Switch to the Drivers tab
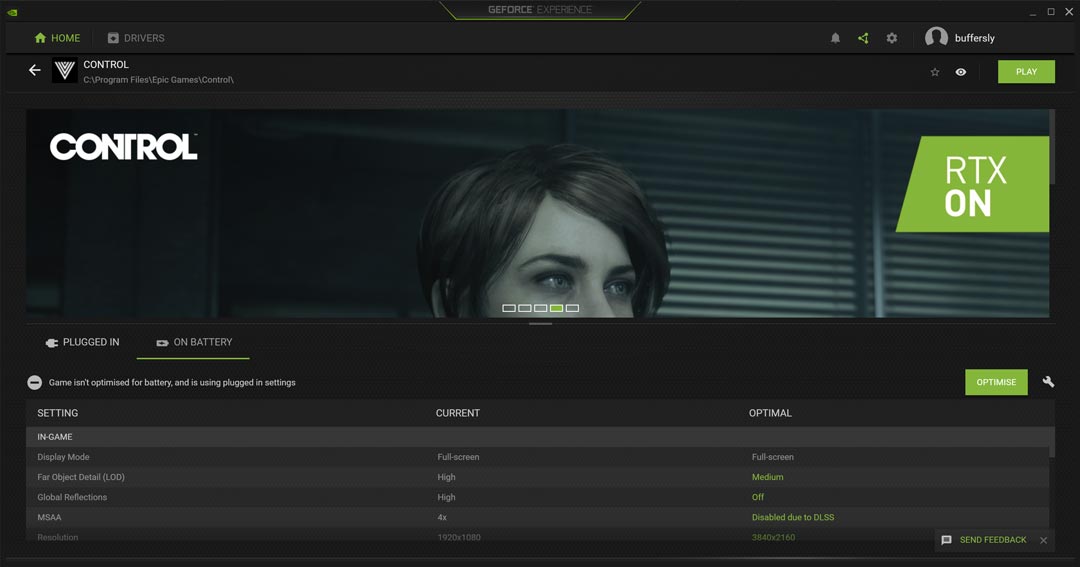This screenshot has height=567, width=1080. (136, 38)
